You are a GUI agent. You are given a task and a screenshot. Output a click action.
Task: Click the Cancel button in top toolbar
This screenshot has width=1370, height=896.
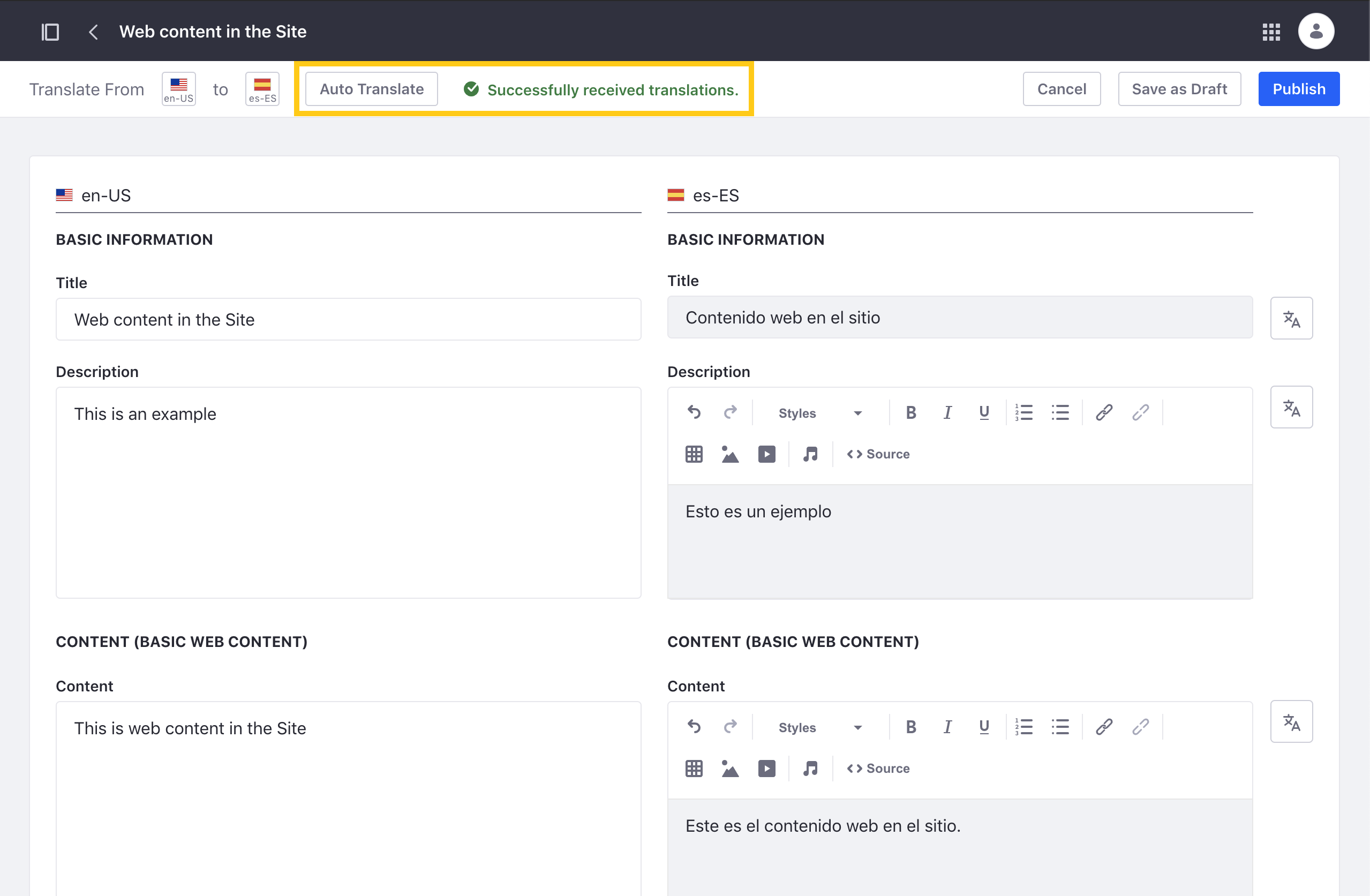click(x=1063, y=89)
